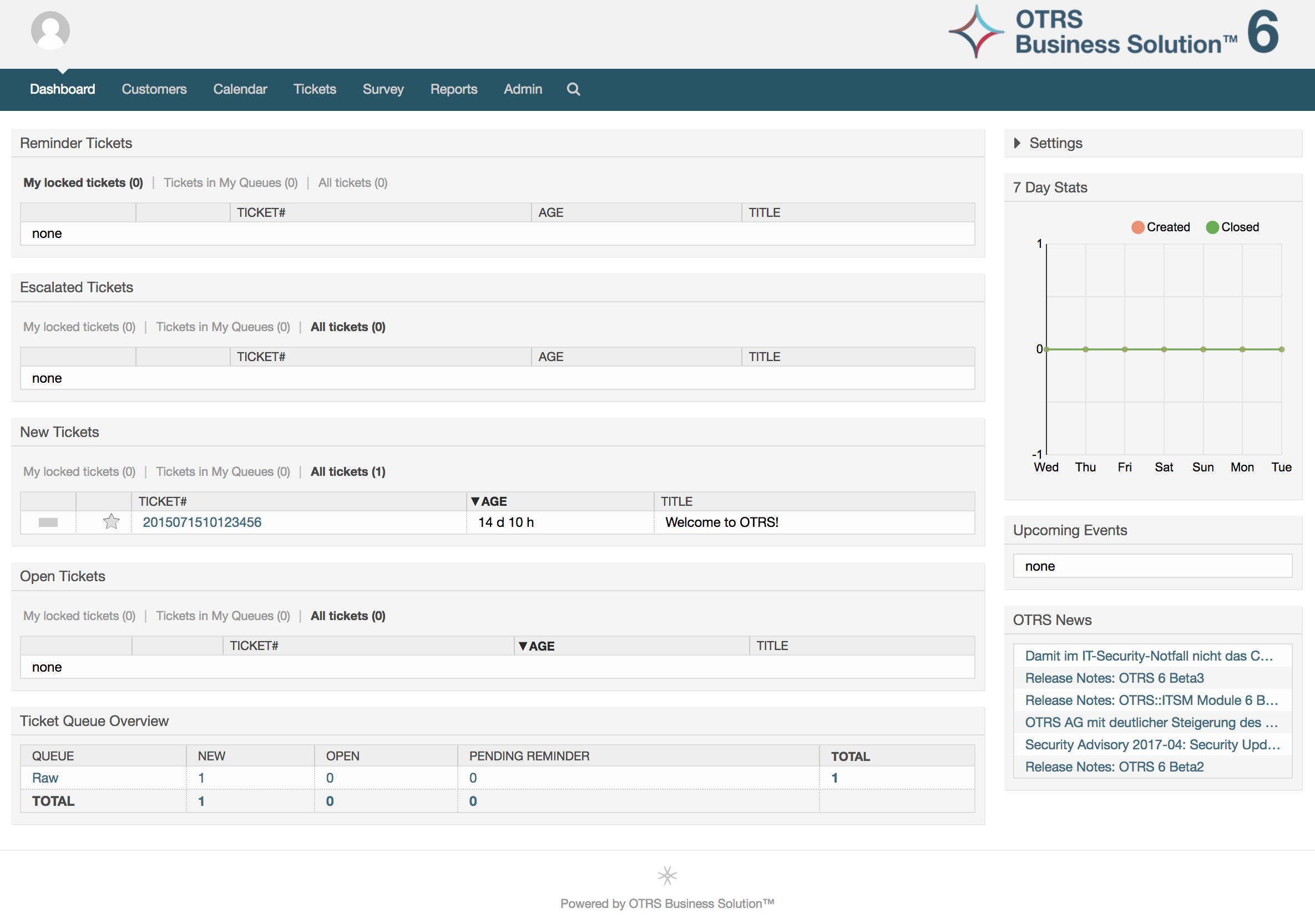Star the Welcome to OTRS ticket
This screenshot has width=1315, height=924.
pos(111,521)
